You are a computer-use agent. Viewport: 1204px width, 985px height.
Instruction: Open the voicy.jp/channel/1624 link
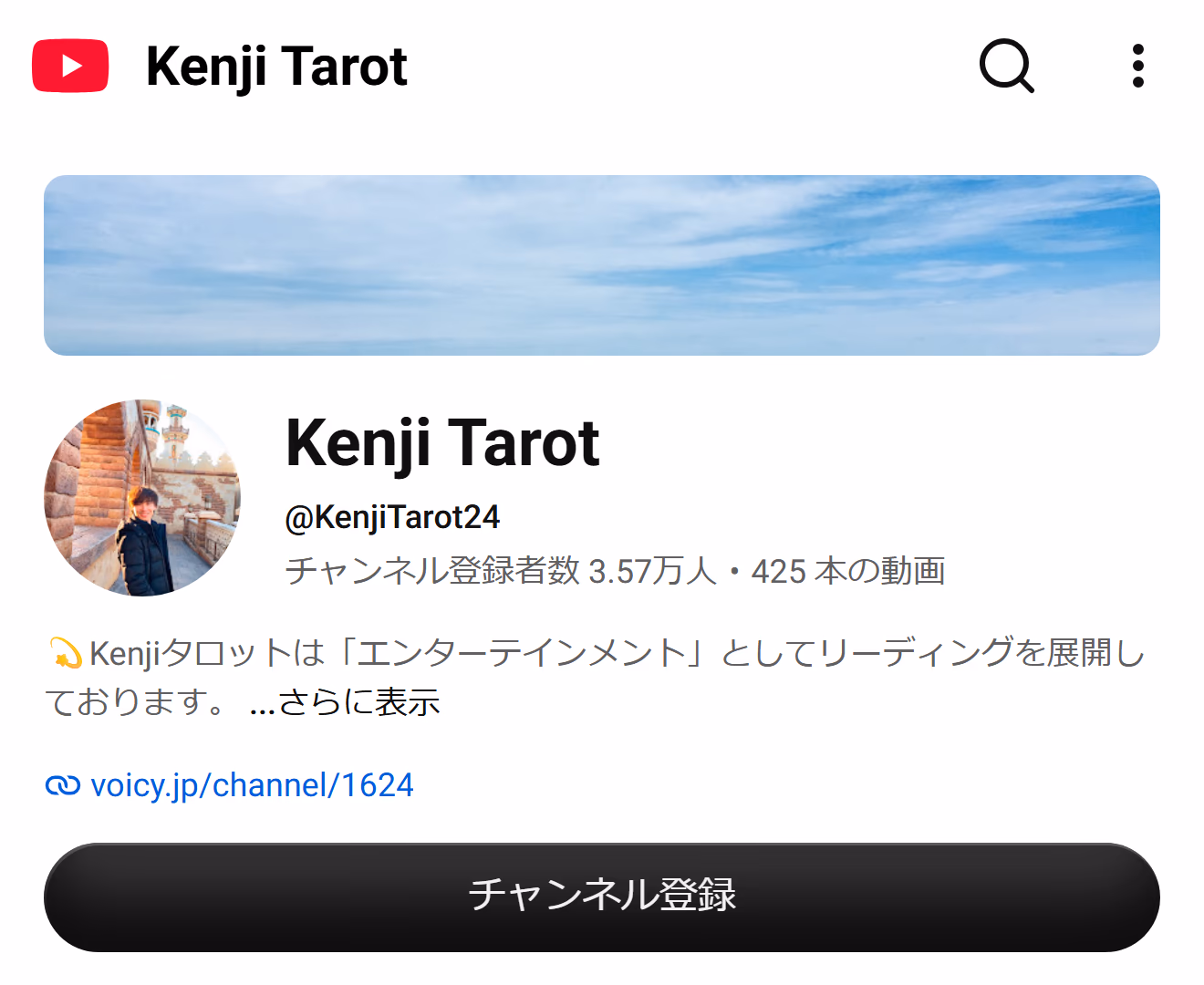tap(252, 785)
